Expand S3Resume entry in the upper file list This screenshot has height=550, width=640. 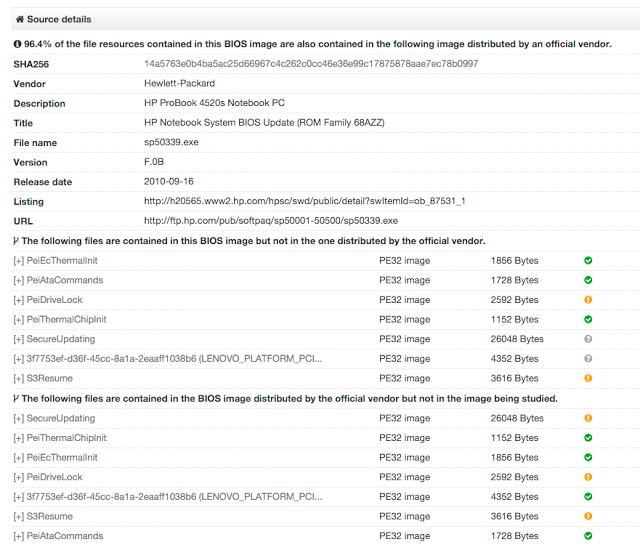point(18,379)
